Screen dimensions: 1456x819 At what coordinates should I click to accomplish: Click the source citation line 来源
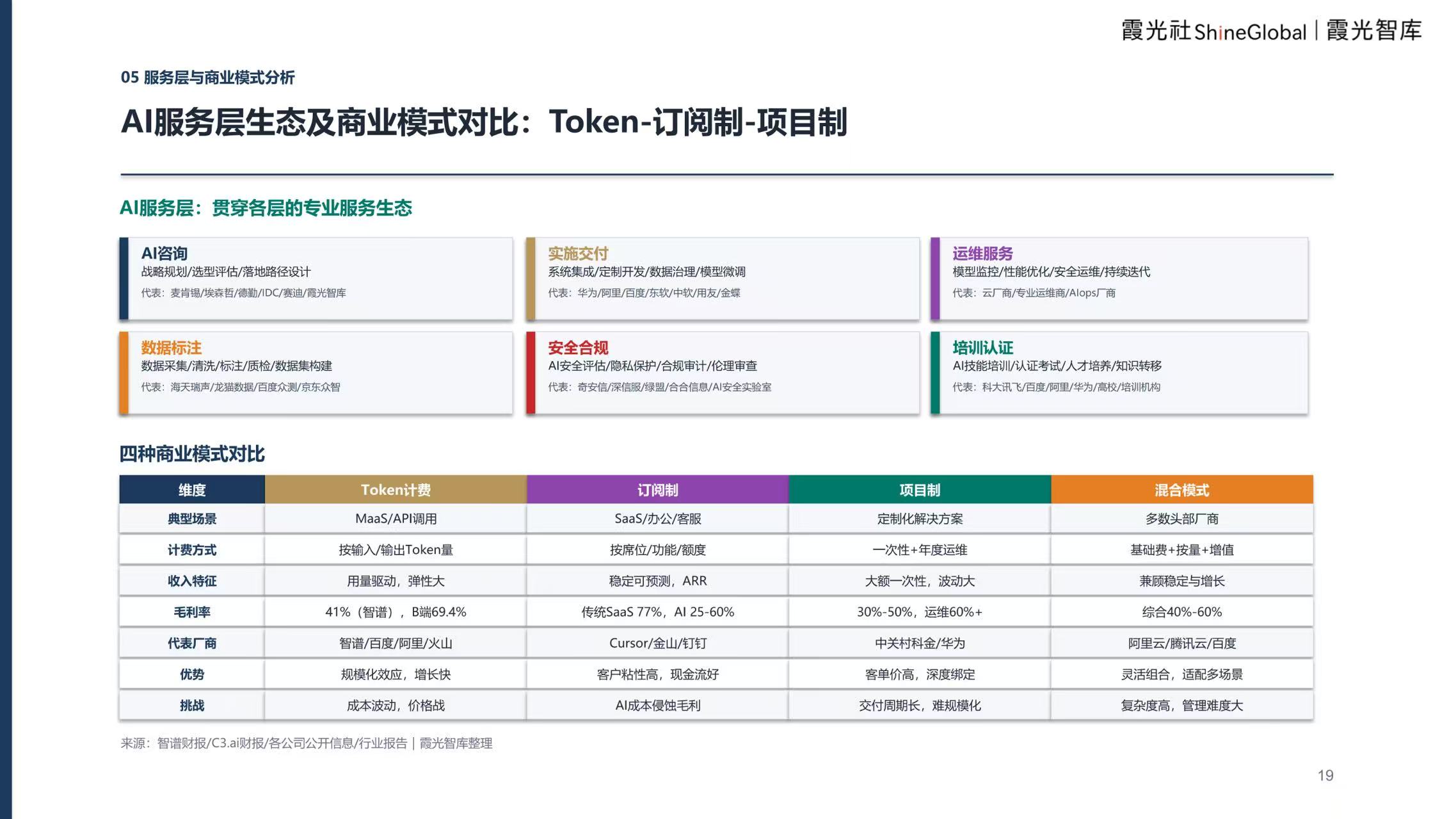[x=307, y=743]
